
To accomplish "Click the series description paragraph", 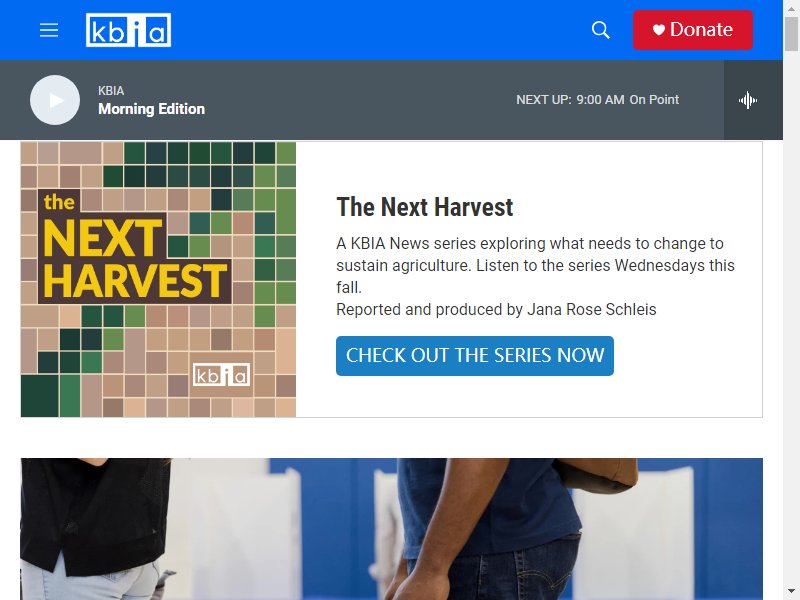I will click(x=535, y=265).
